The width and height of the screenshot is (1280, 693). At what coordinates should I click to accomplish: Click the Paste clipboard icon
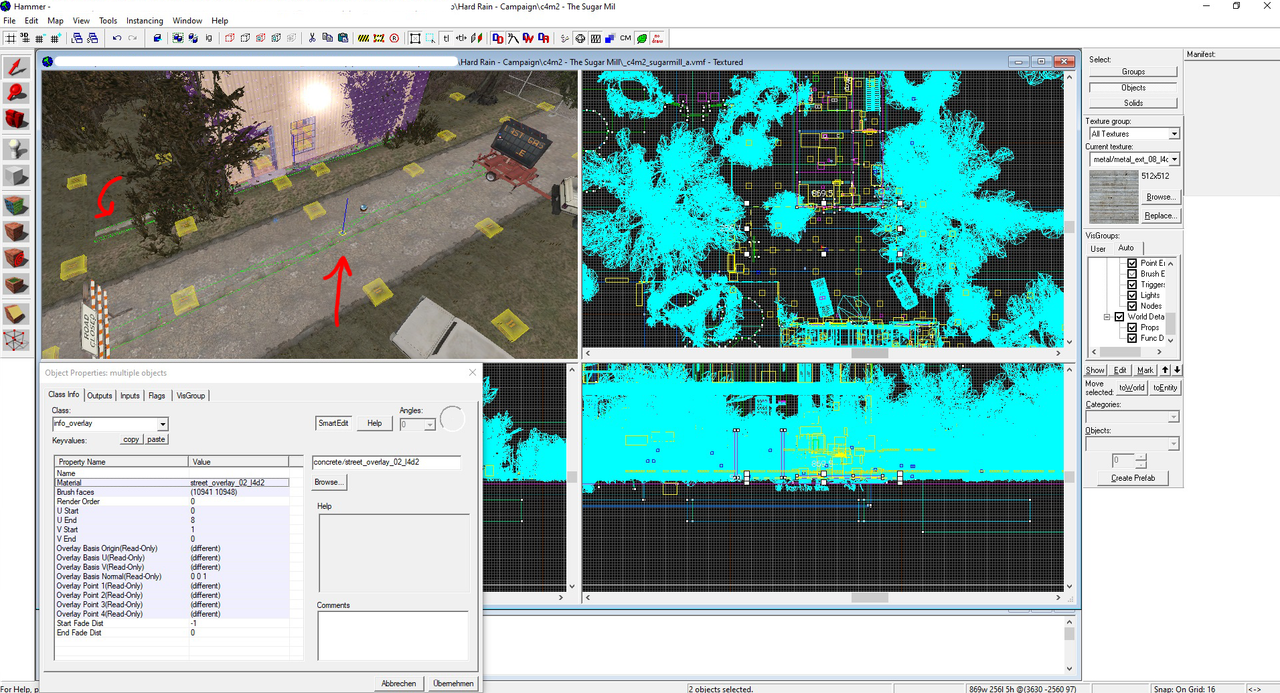pos(343,38)
